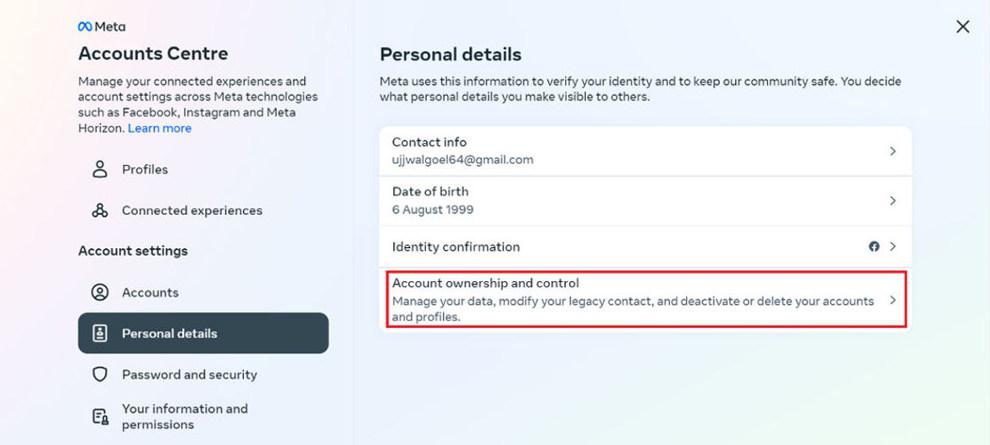The height and width of the screenshot is (445, 990).
Task: Close the Accounts Centre dialog
Action: point(962,27)
